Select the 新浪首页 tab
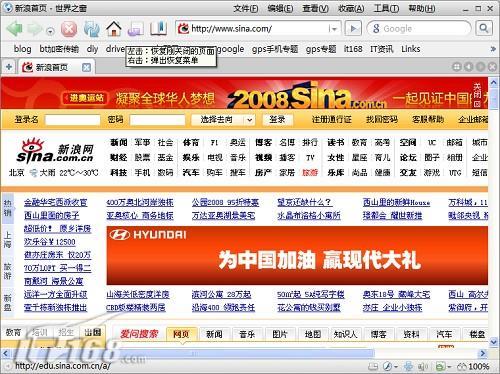Viewport: 500px width, 374px height. coord(52,68)
